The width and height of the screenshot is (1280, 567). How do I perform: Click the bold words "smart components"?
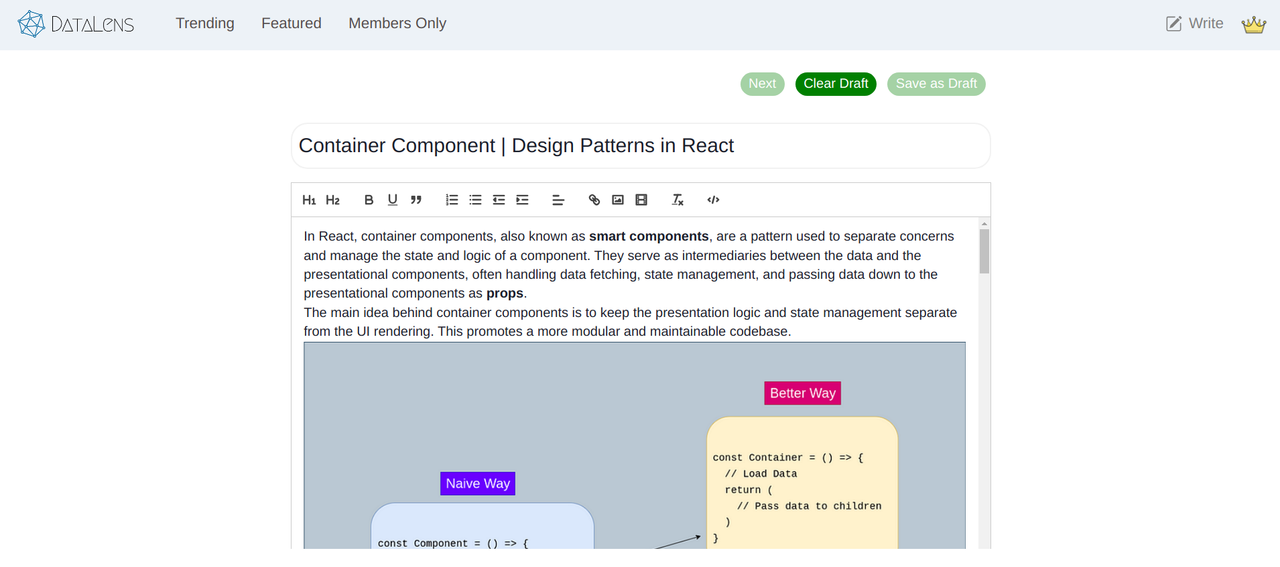pyautogui.click(x=649, y=236)
